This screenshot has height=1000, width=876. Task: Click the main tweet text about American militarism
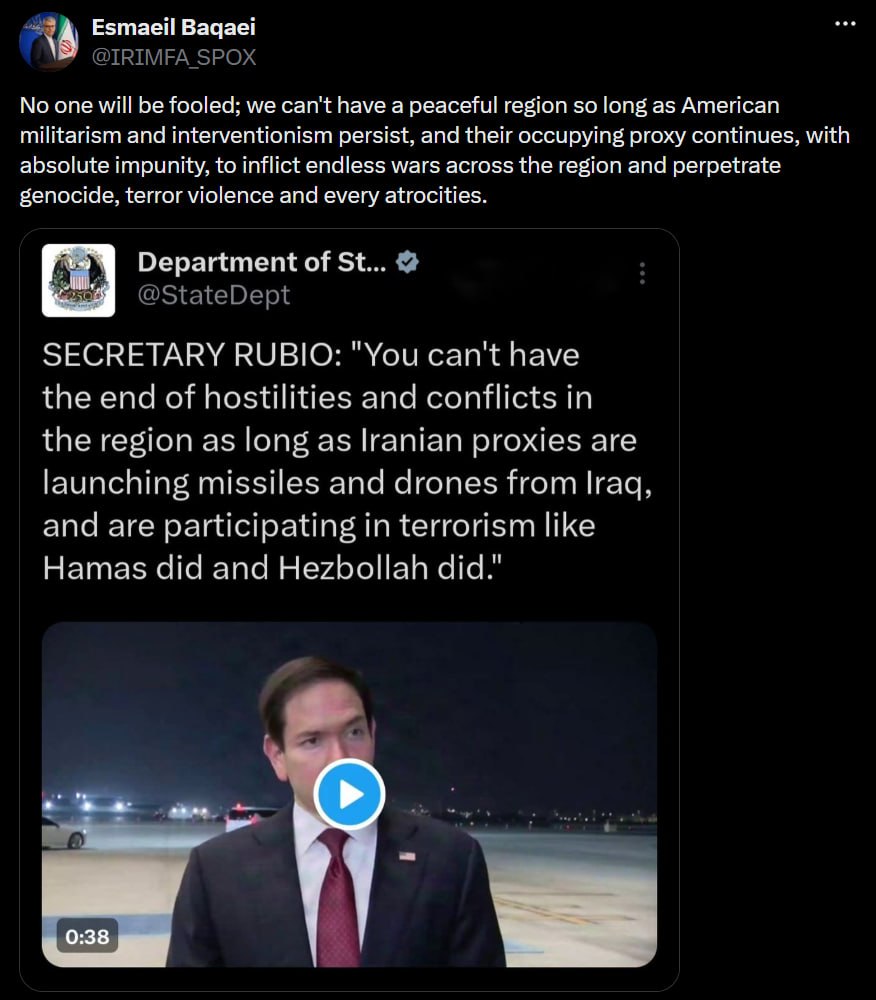435,151
